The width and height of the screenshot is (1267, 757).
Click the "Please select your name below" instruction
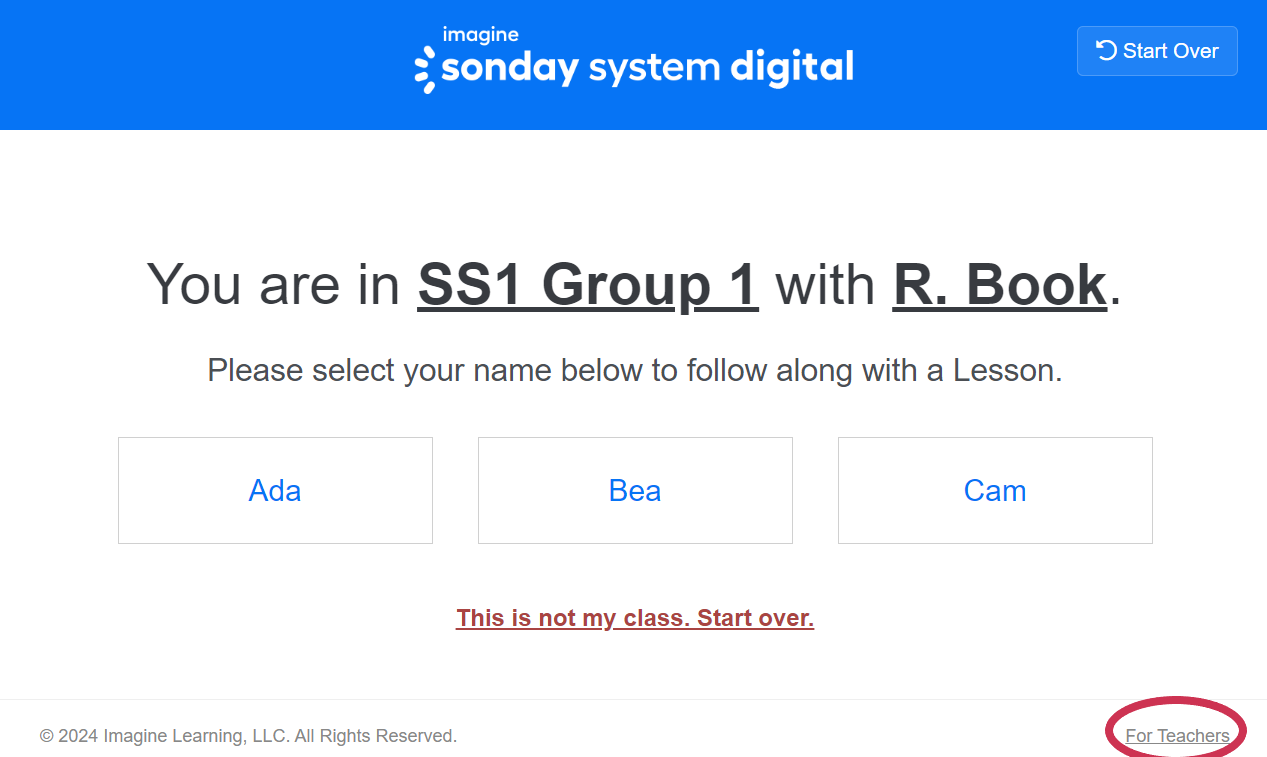(634, 371)
